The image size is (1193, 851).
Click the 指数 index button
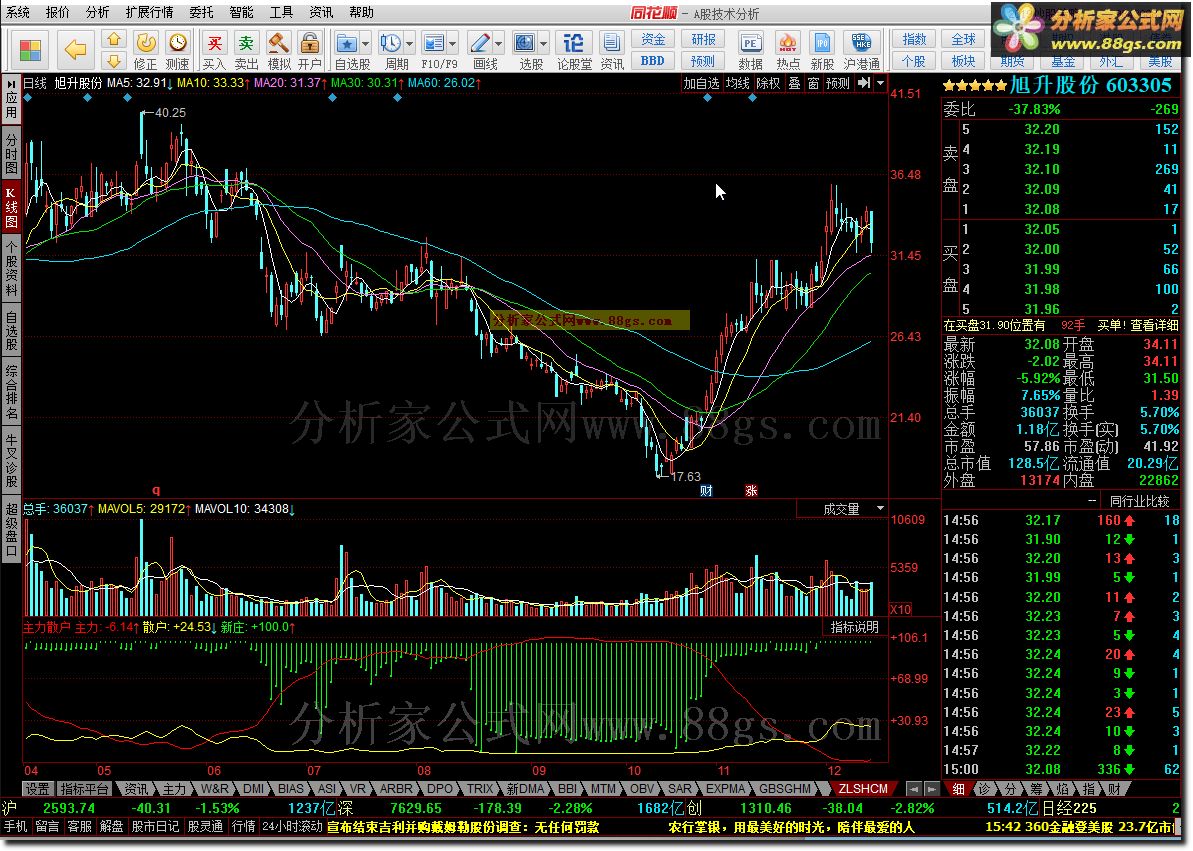pyautogui.click(x=914, y=40)
